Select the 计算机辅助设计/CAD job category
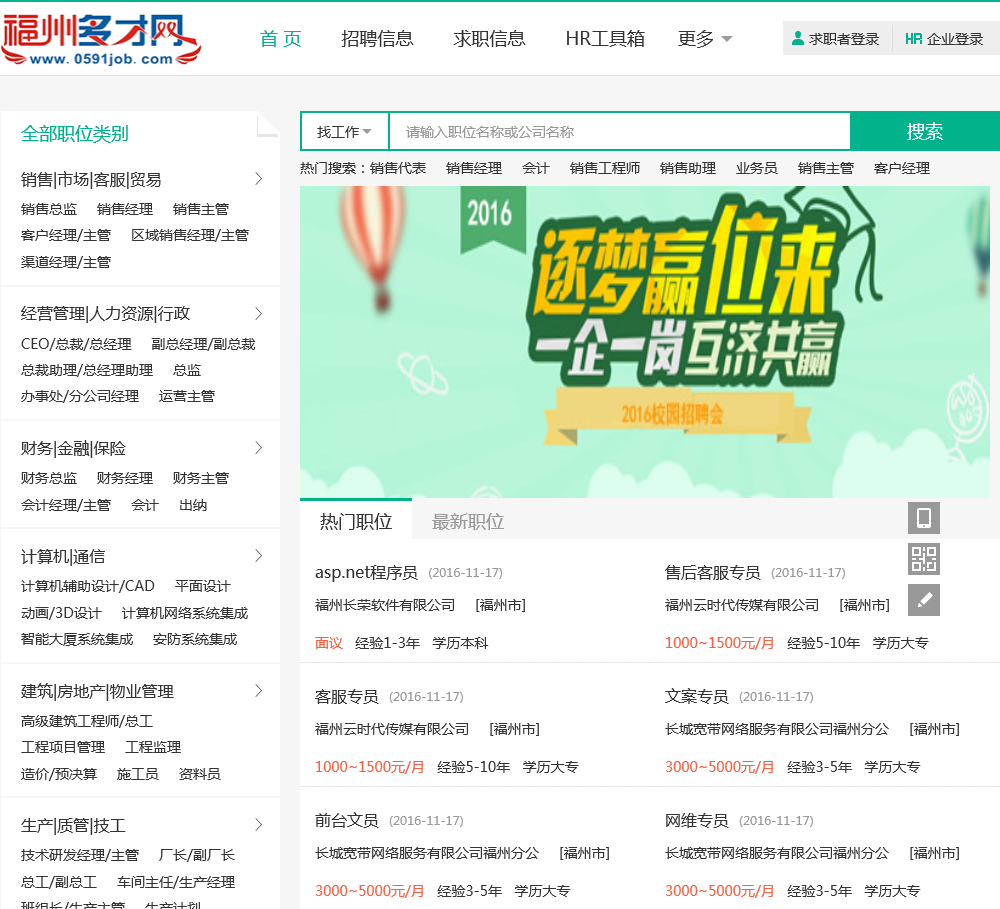This screenshot has width=1000, height=909. [x=87, y=586]
